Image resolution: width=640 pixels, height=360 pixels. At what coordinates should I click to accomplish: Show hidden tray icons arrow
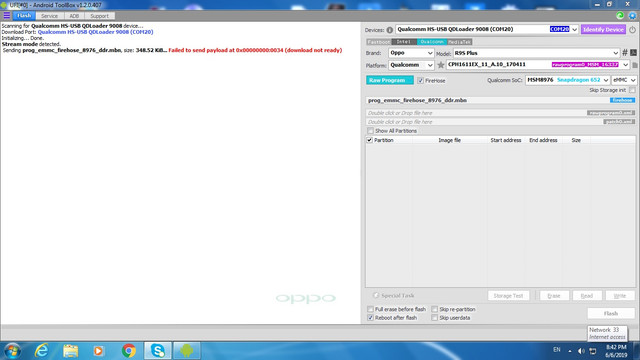click(x=570, y=351)
